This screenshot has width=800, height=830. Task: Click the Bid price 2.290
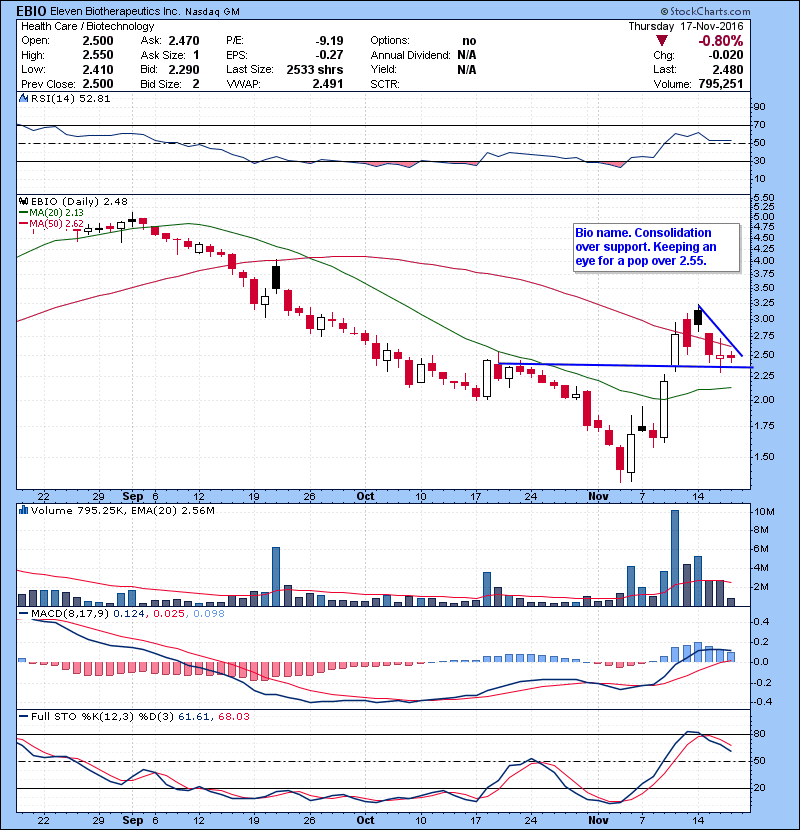pos(184,69)
